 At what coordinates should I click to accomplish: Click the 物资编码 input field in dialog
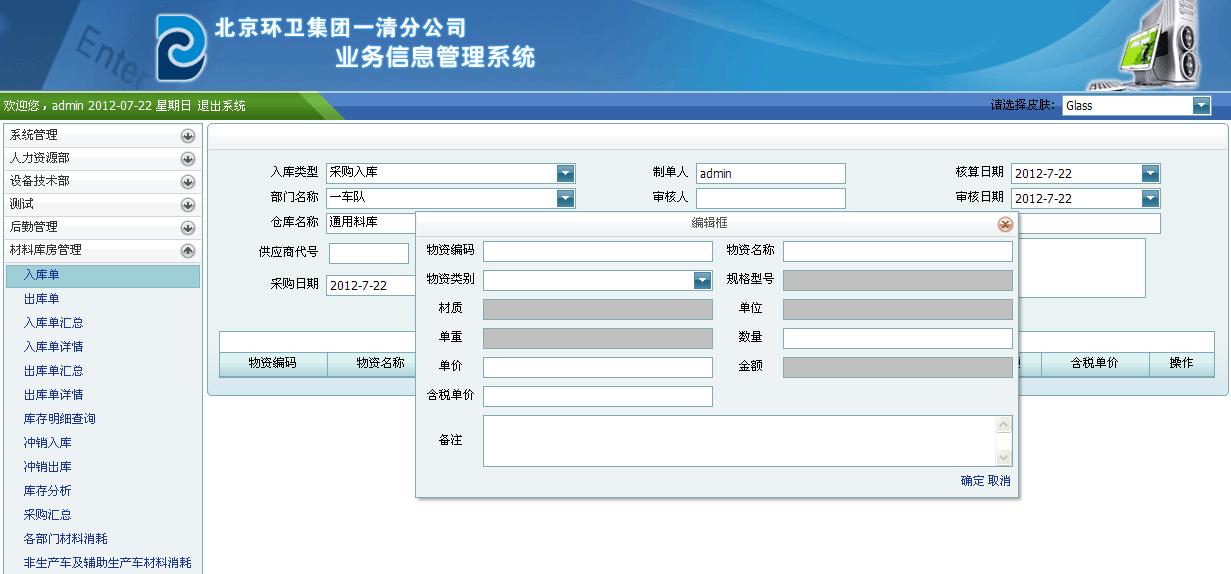597,251
